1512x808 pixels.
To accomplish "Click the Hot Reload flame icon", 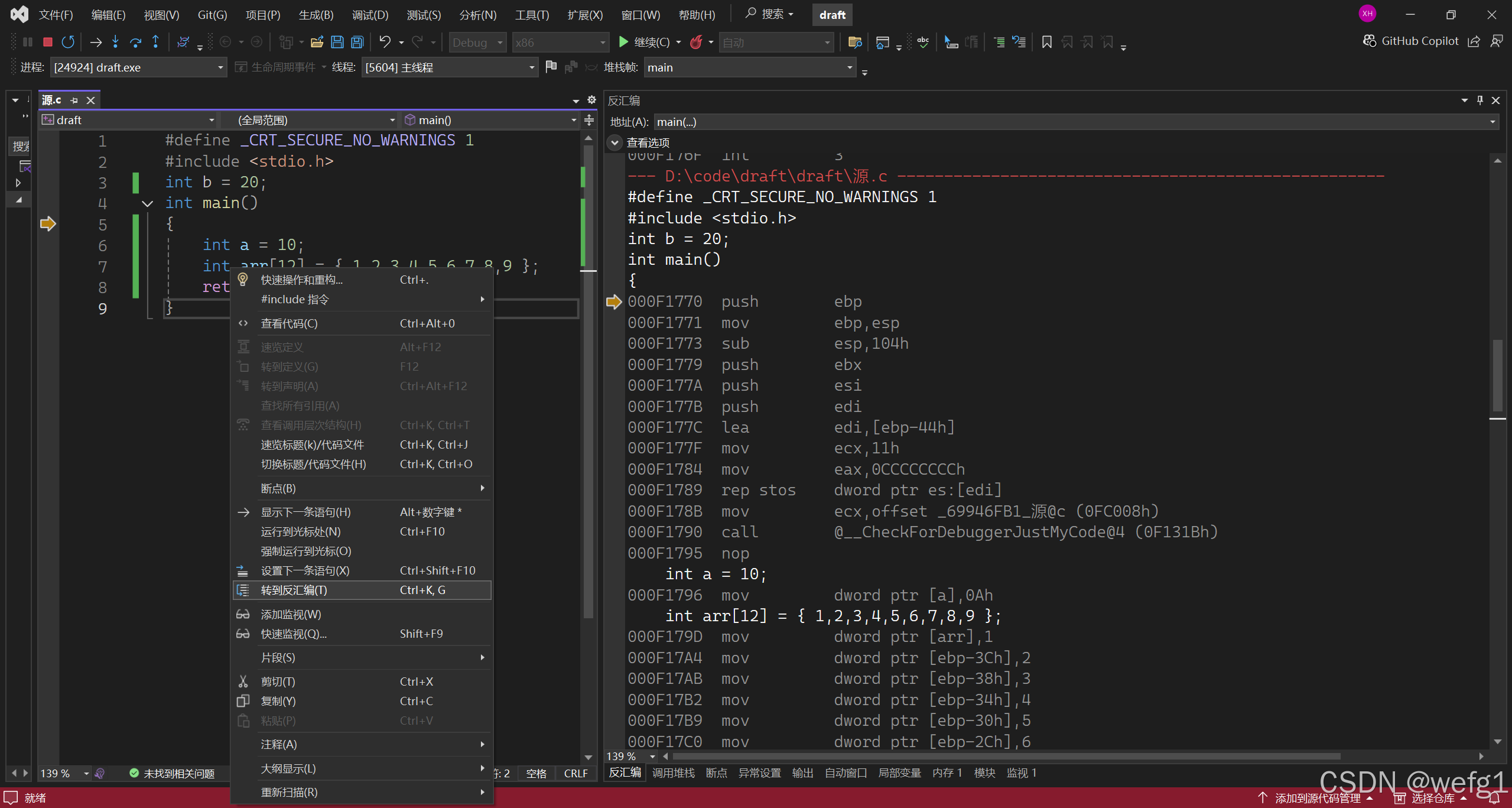I will (x=697, y=42).
